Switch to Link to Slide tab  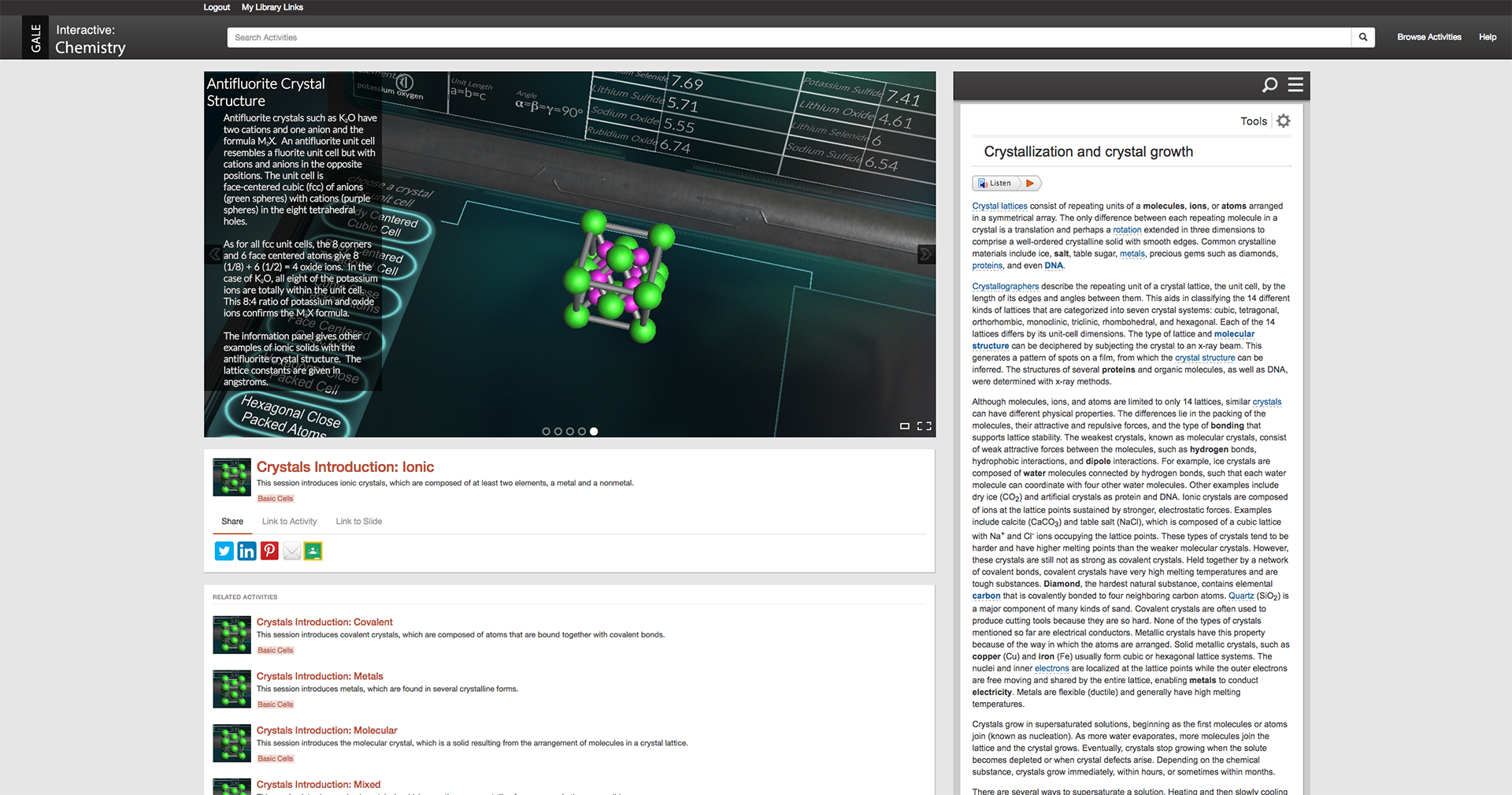[x=358, y=522]
